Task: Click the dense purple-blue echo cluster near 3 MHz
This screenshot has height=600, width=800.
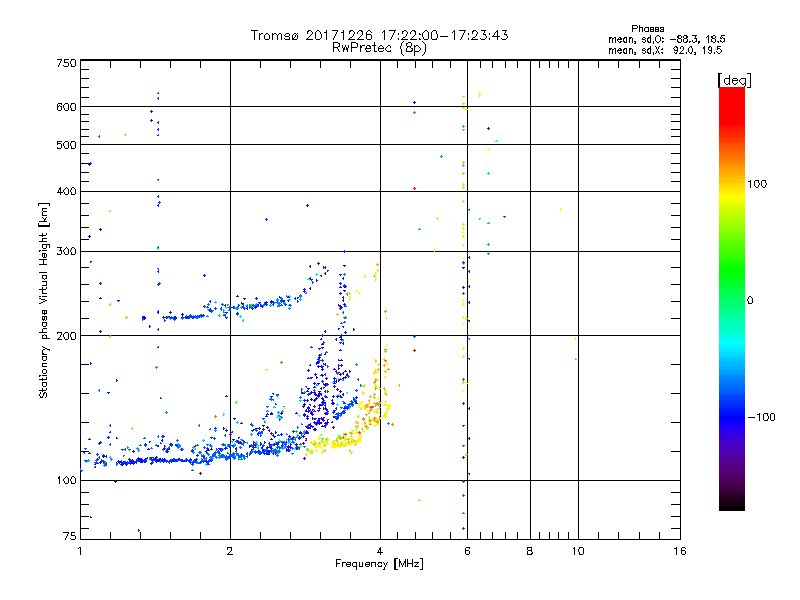Action: point(317,393)
